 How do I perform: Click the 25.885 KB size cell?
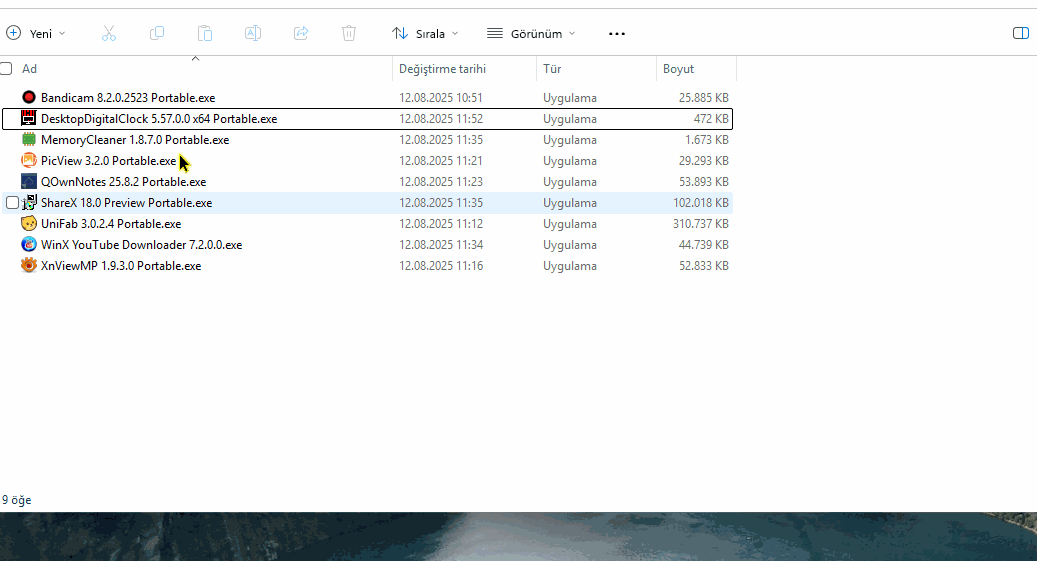point(704,98)
